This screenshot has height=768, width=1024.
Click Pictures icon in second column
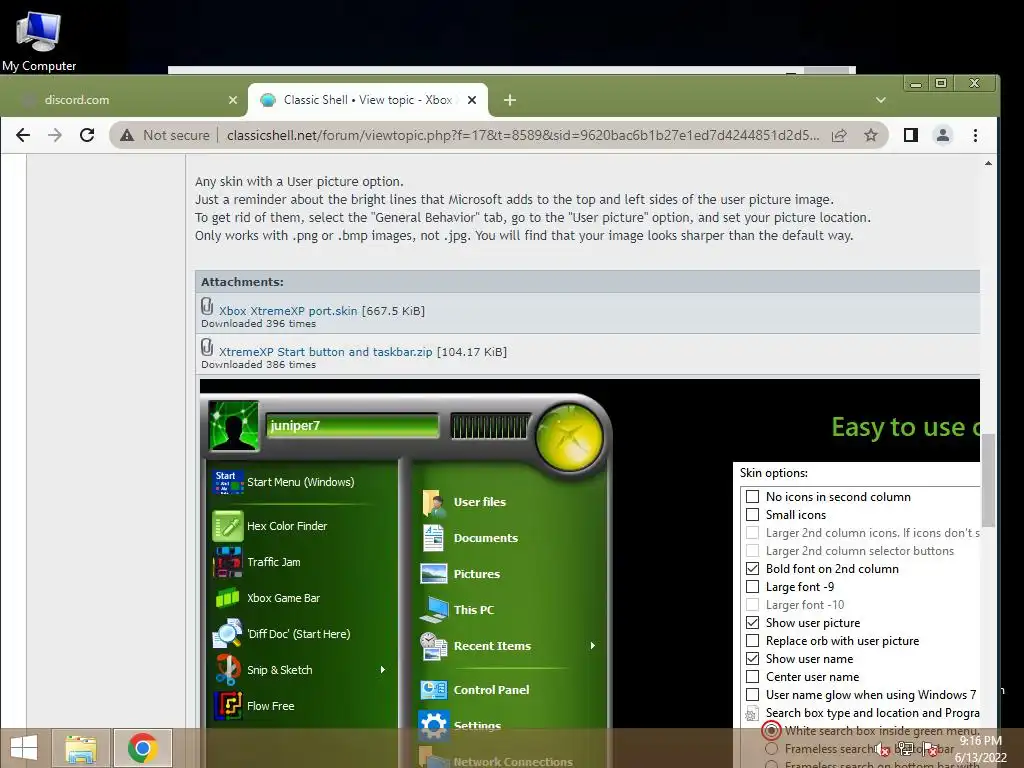pos(434,574)
